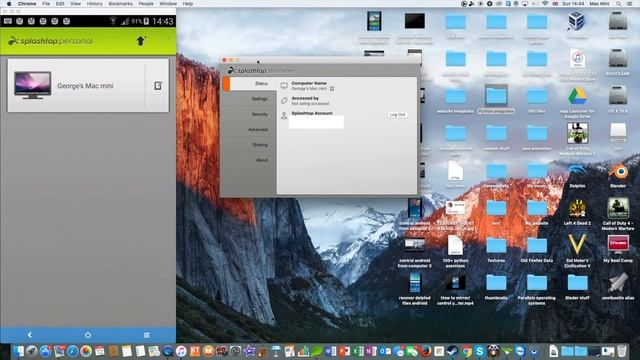
Task: Open the File menu
Action: (46, 4)
